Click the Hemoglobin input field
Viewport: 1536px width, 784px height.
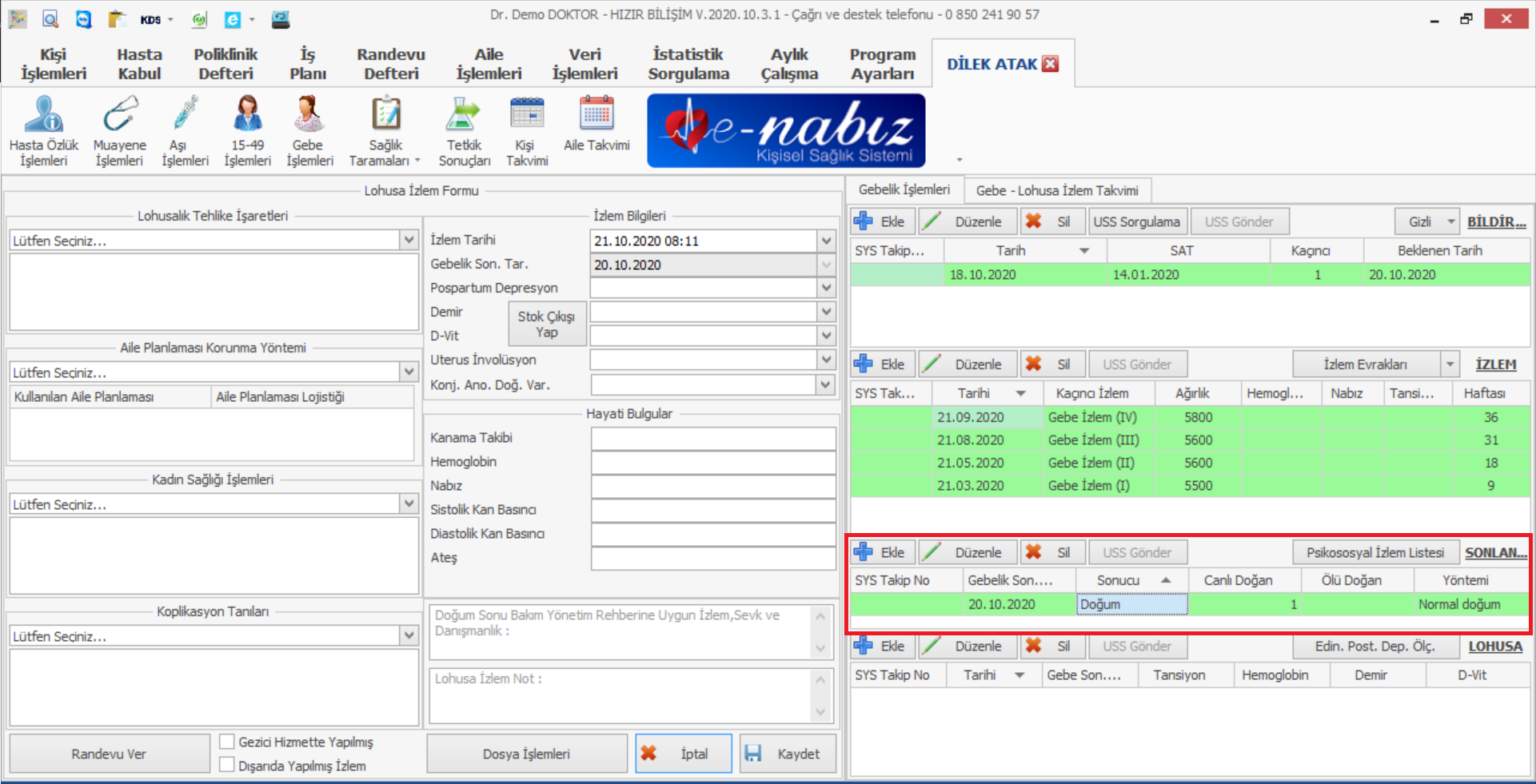(x=712, y=462)
